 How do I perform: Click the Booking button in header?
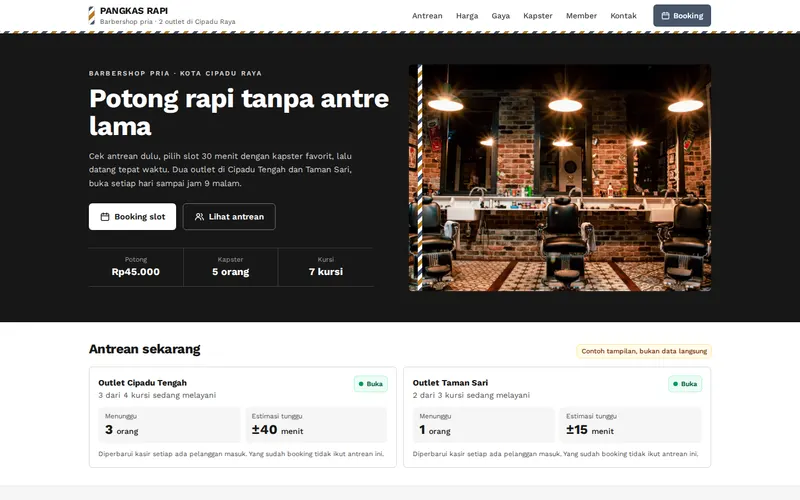[x=682, y=16]
